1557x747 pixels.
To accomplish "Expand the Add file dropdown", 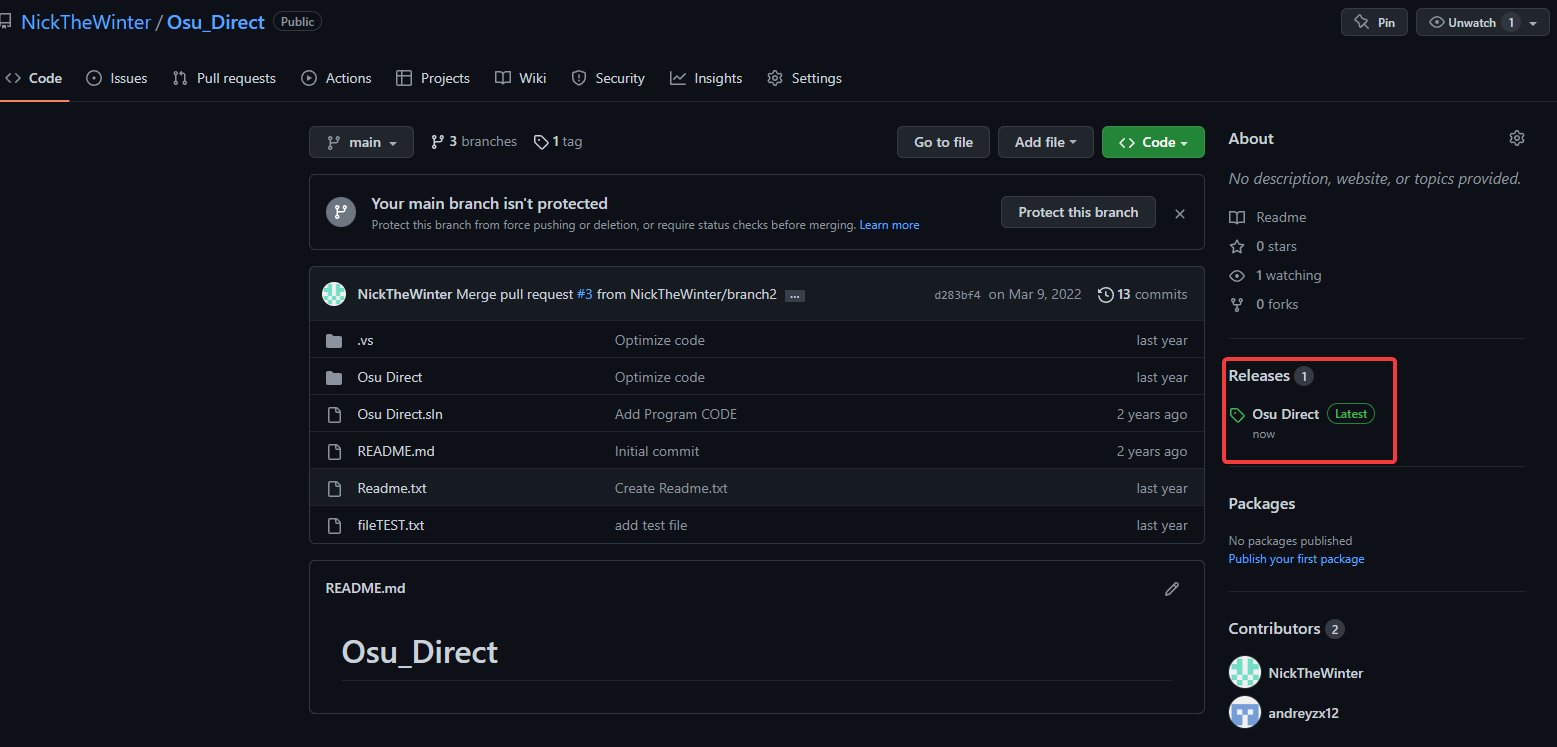I will click(x=1045, y=141).
